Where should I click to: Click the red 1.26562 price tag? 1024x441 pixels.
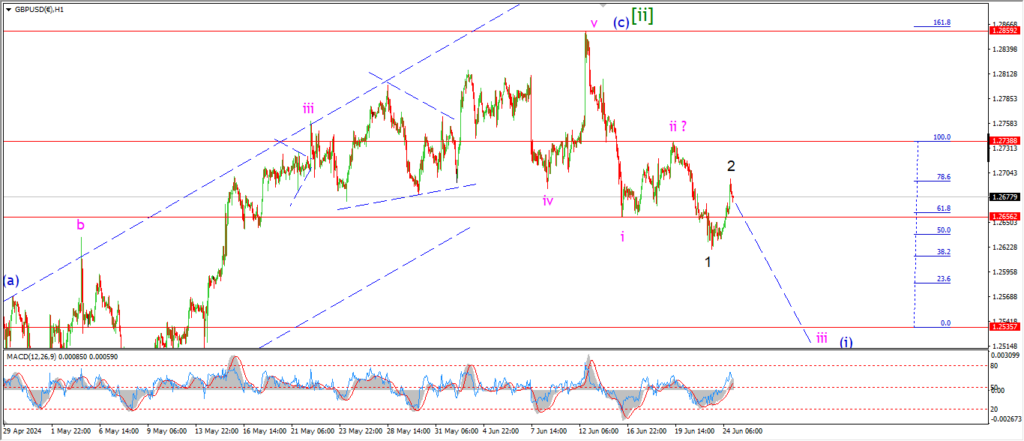tap(1004, 216)
